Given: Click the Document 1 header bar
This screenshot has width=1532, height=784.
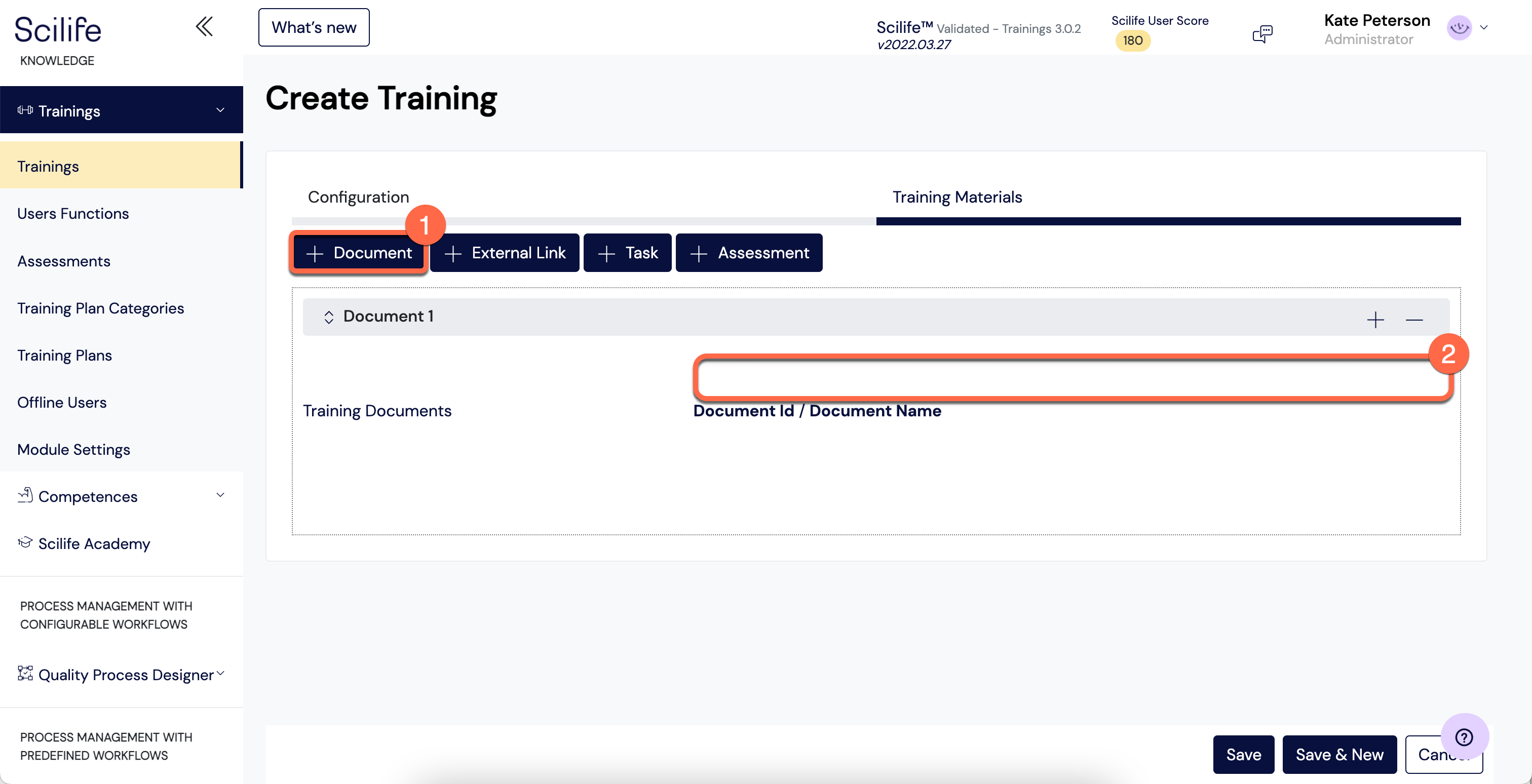Looking at the screenshot, I should pos(875,317).
